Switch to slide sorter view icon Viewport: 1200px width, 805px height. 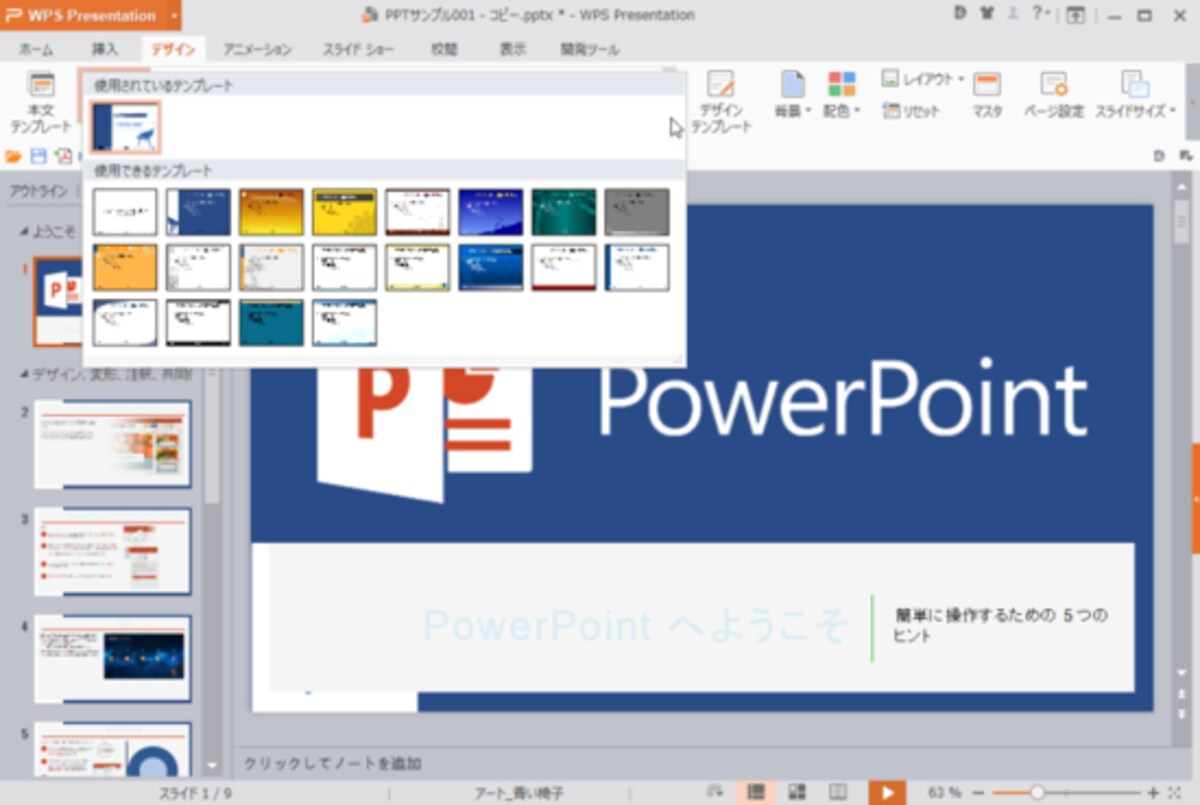798,792
